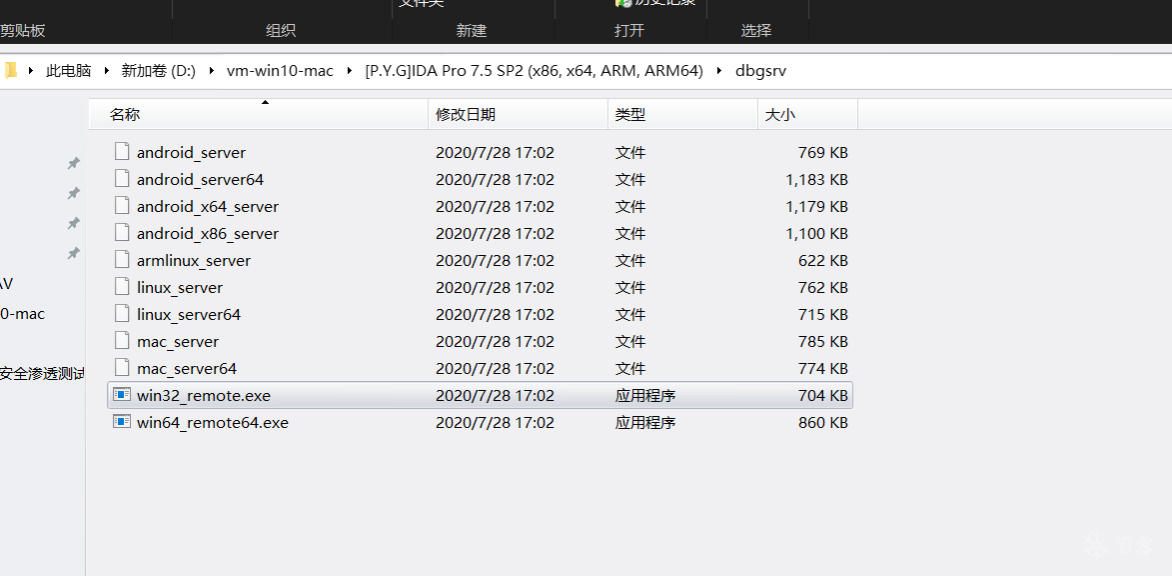This screenshot has height=576, width=1172.
Task: Click the 选择 ribbon group label
Action: click(x=756, y=31)
